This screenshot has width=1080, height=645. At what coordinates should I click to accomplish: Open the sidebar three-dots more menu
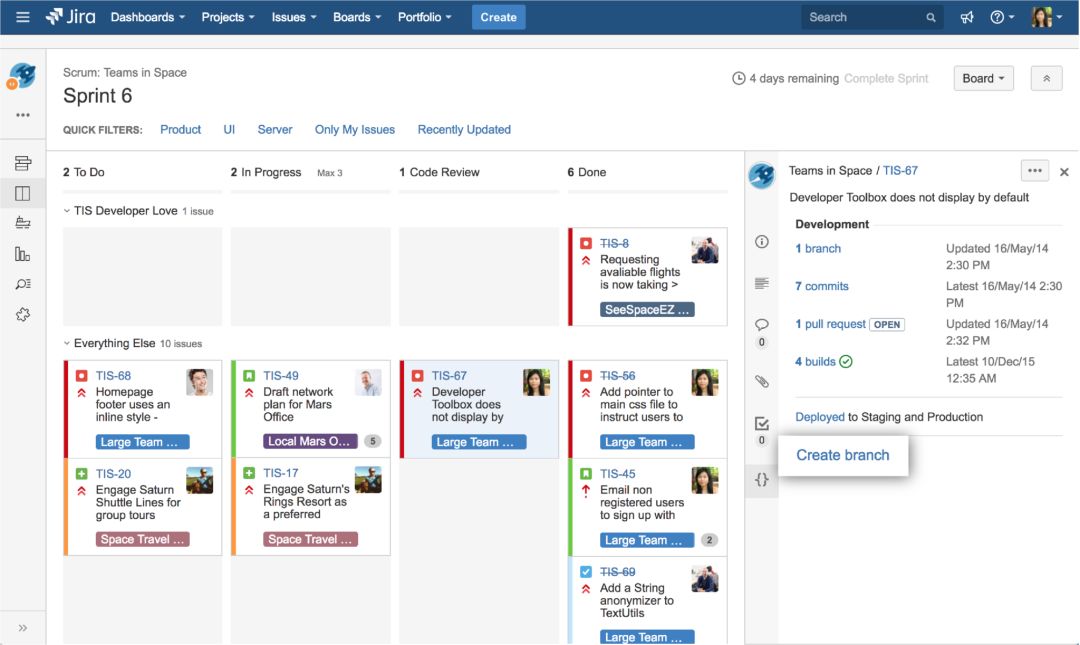(23, 115)
